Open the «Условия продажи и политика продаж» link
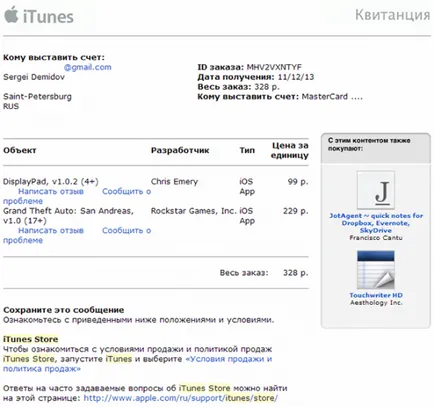This screenshot has width=434, height=407. pyautogui.click(x=137, y=364)
